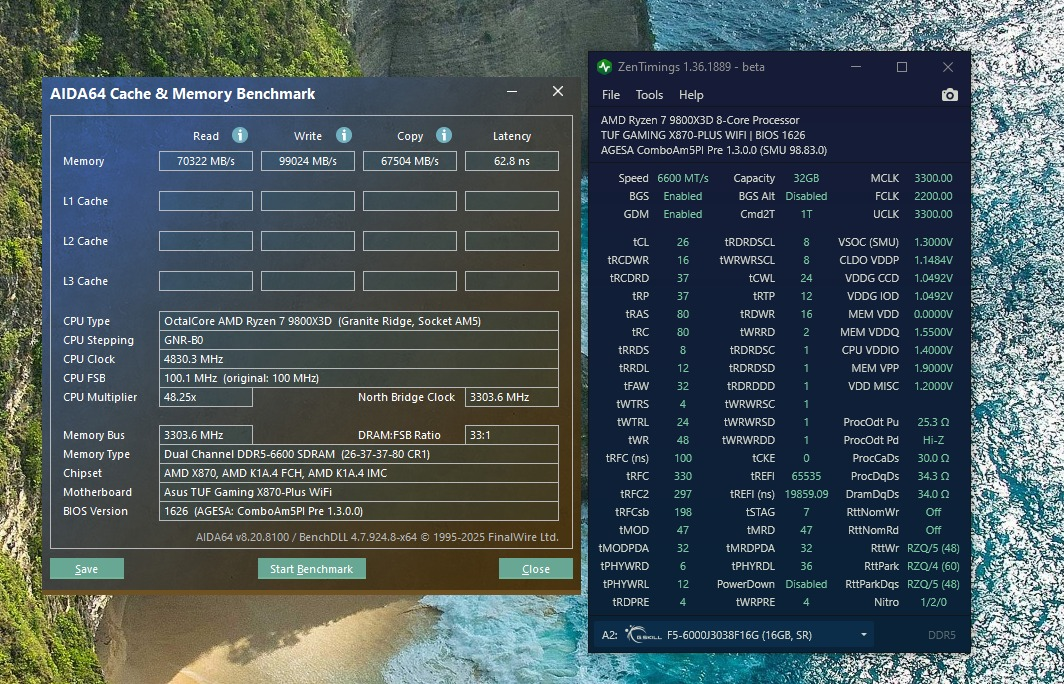The image size is (1064, 684).
Task: Click the Capacity value 32GB in ZenTimings
Action: click(x=806, y=178)
